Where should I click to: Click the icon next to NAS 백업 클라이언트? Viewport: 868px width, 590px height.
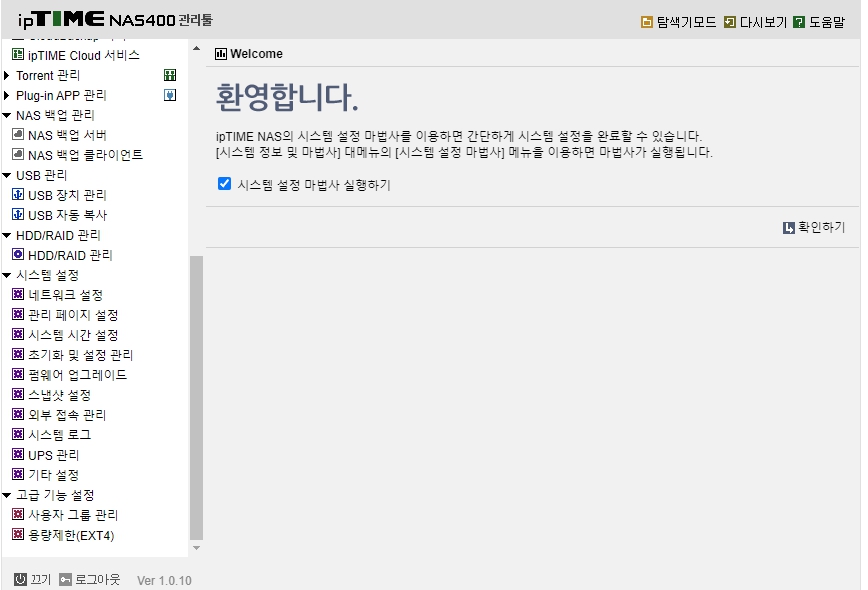[20, 154]
